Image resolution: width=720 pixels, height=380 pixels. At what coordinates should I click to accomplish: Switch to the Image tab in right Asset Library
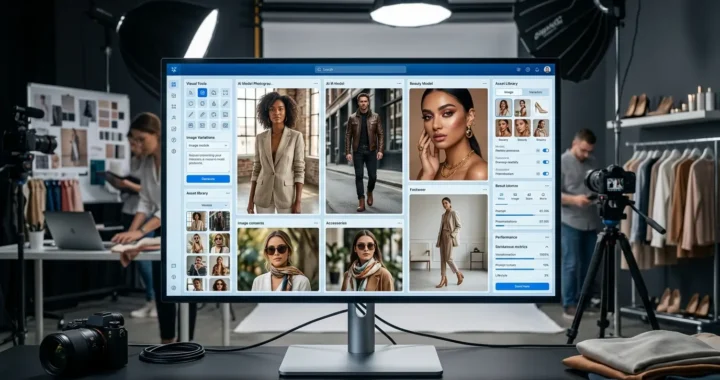[x=509, y=92]
